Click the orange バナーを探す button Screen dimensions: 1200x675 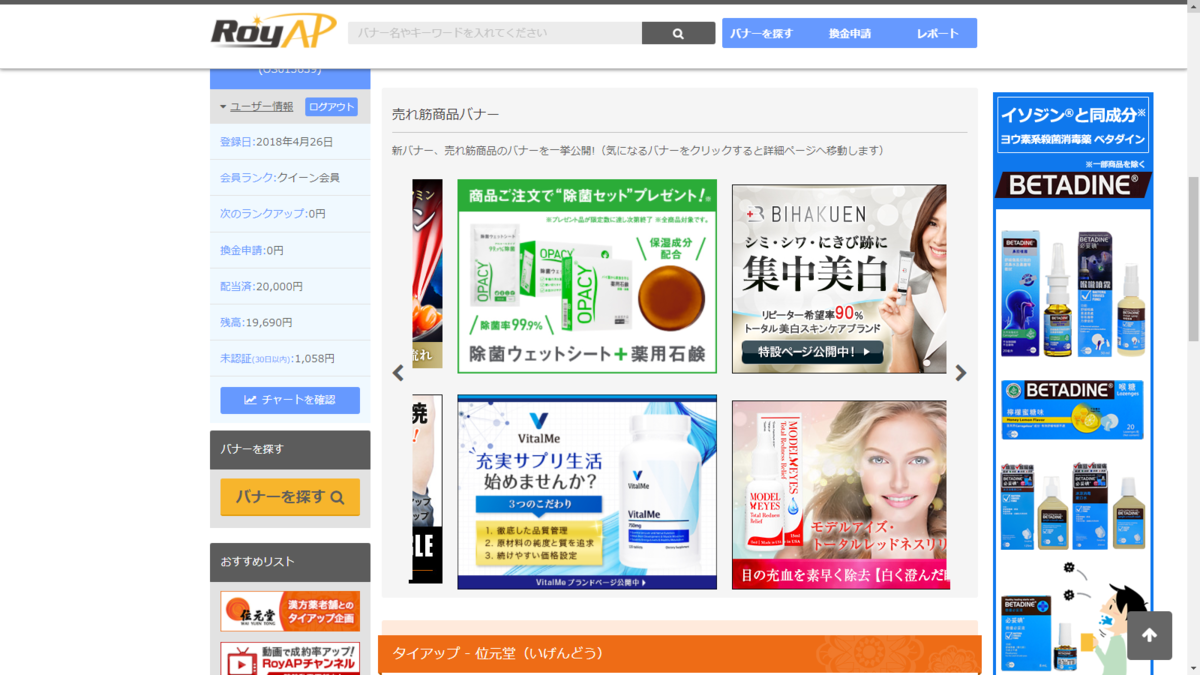pos(290,497)
